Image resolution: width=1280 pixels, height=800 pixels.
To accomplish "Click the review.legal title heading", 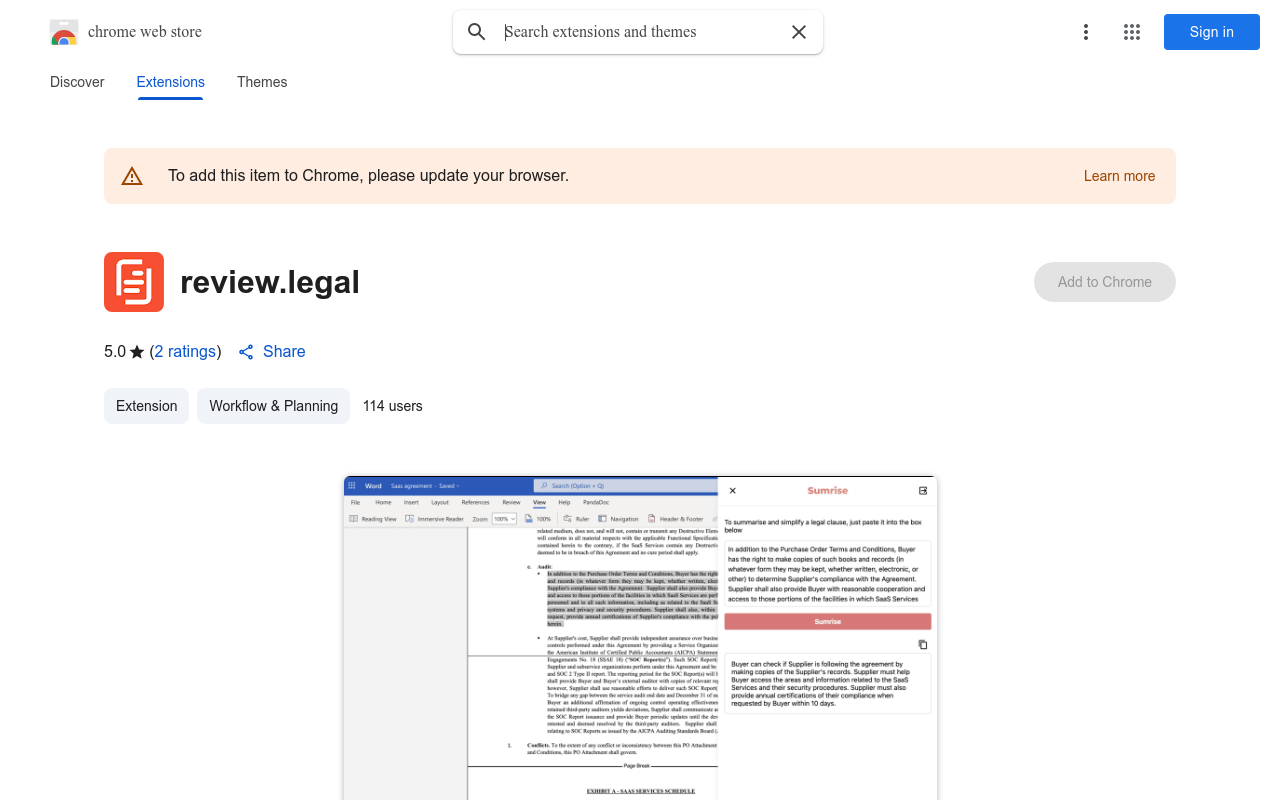I will [270, 282].
